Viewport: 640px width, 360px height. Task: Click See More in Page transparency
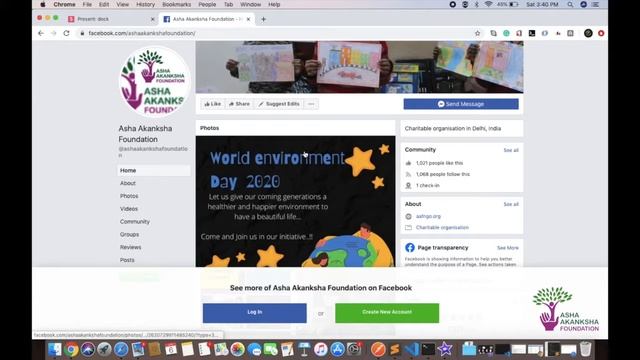(x=508, y=248)
